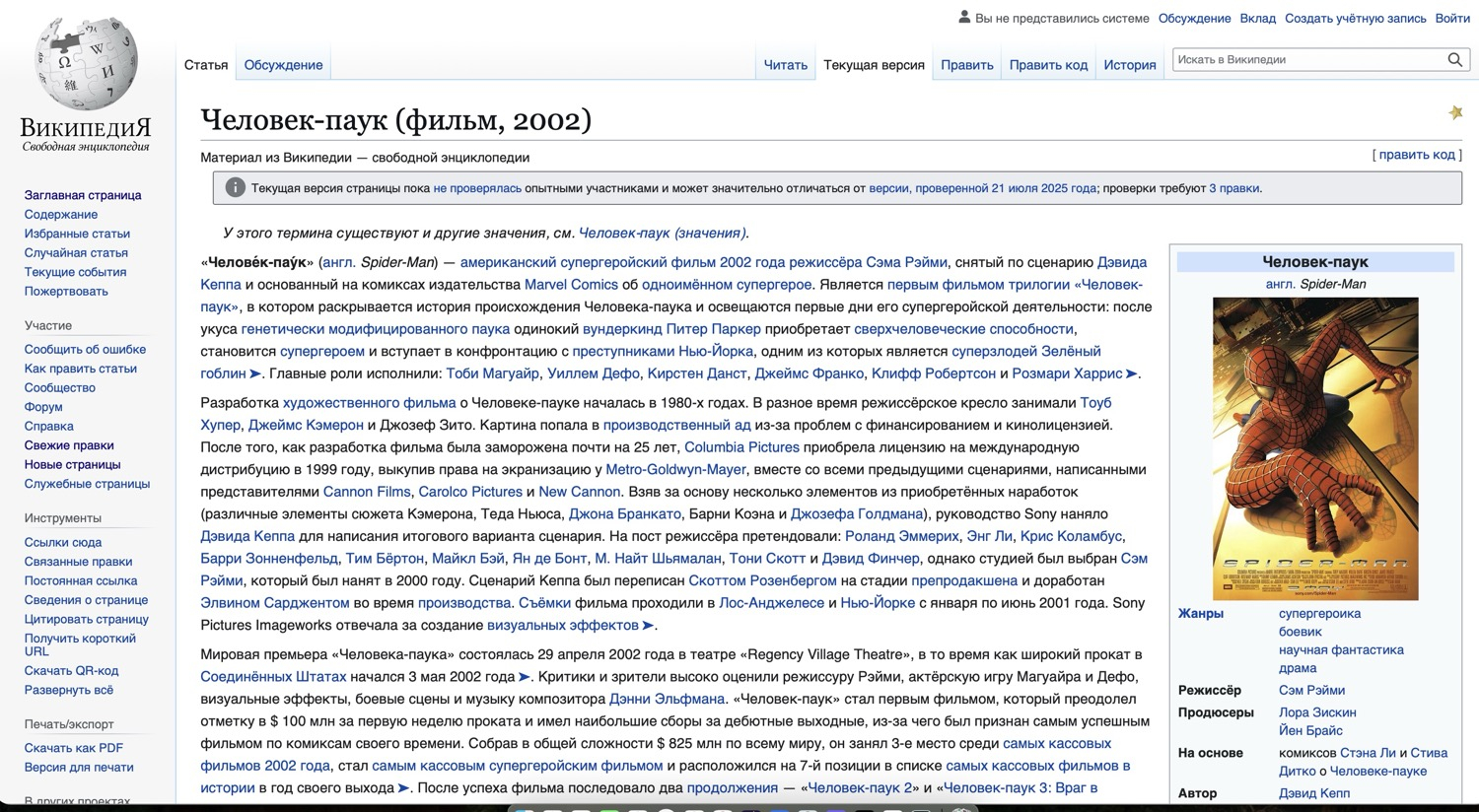Click the arrow after 'визуальных эффектов'

pyautogui.click(x=648, y=626)
